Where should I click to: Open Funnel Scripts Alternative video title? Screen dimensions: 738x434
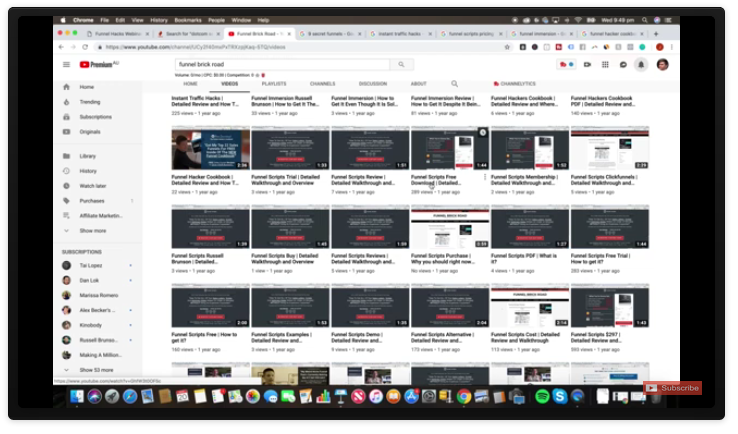(x=442, y=338)
